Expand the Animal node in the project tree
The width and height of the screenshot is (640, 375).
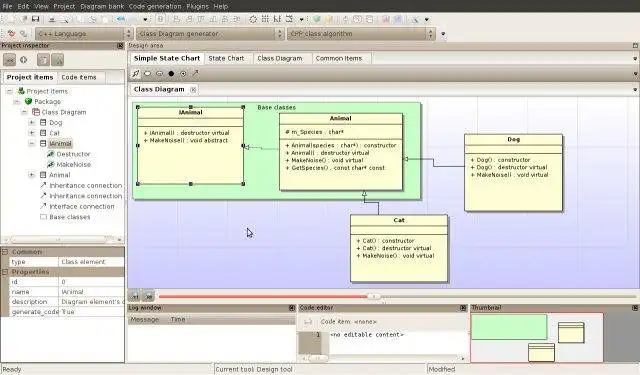[32, 175]
